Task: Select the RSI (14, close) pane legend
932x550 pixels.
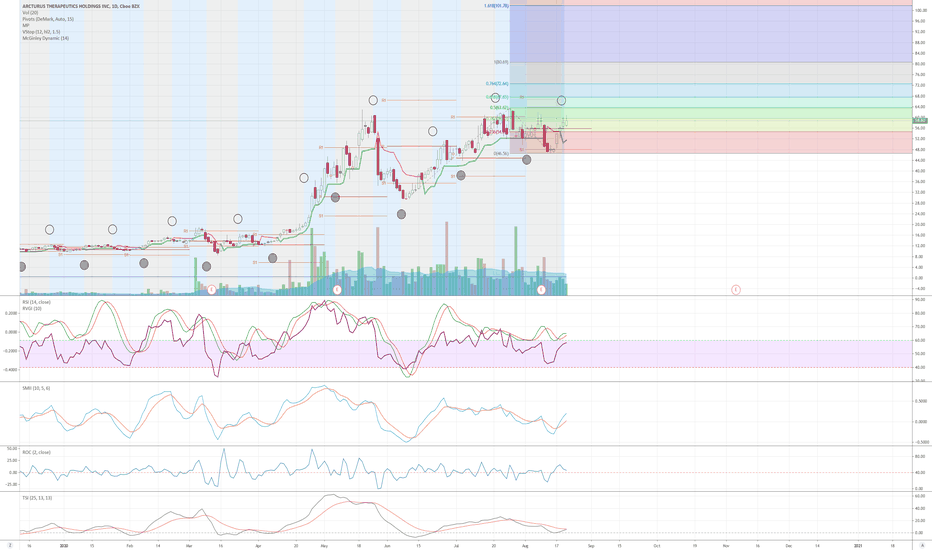Action: point(36,302)
